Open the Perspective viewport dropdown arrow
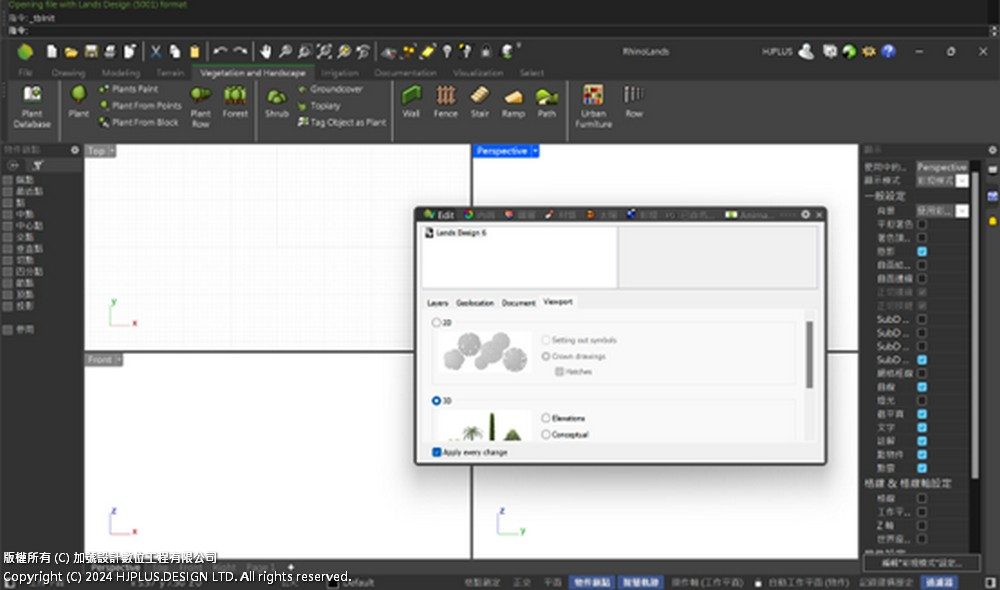1000x590 pixels. [x=535, y=151]
